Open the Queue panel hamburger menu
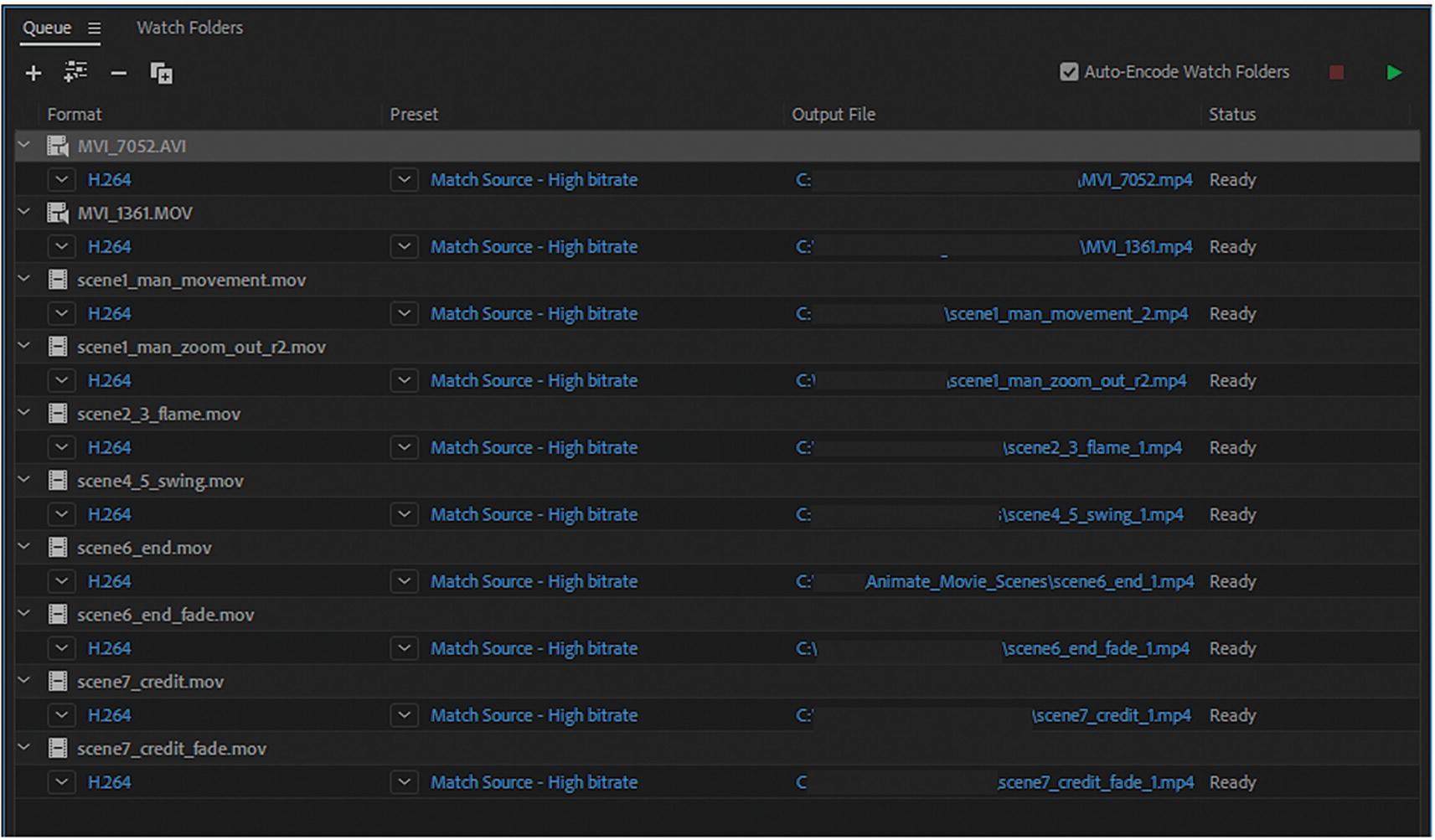1435x840 pixels. tap(95, 28)
